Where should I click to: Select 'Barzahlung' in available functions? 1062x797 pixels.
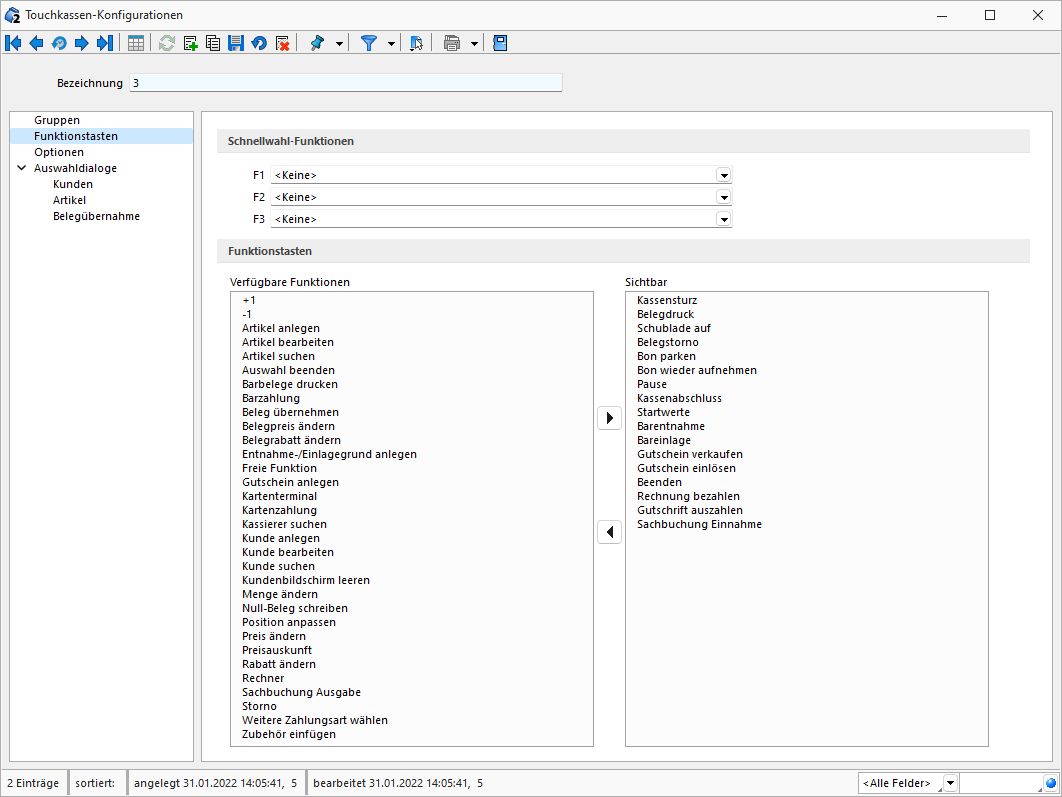click(271, 398)
